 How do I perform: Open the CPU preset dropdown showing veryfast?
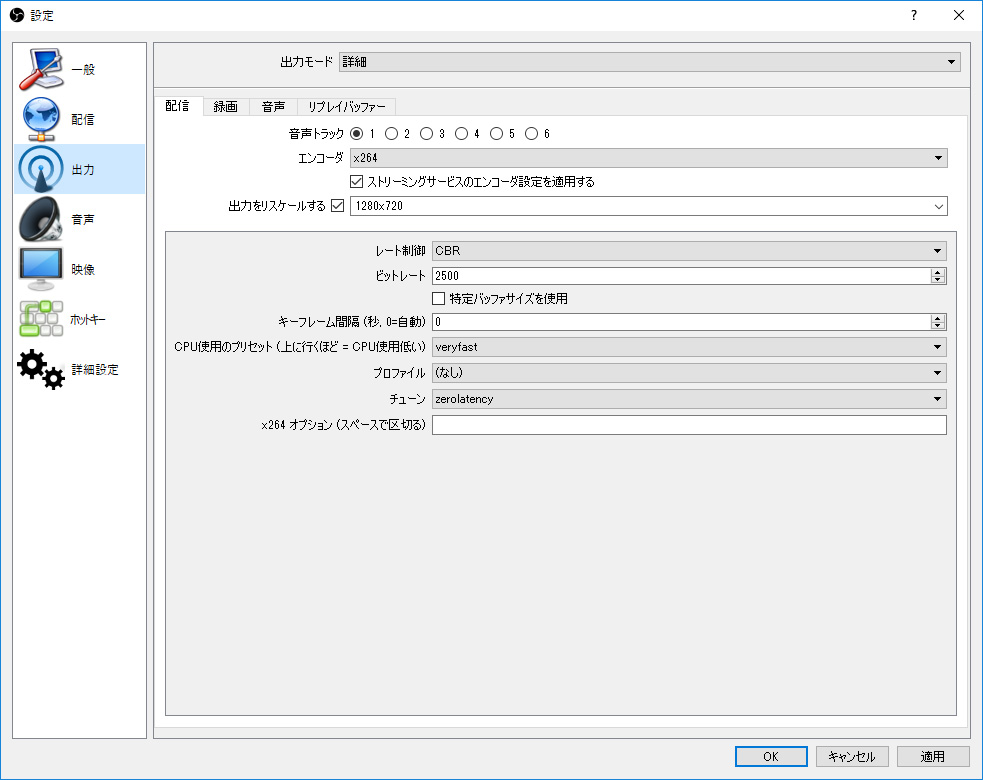pos(689,347)
